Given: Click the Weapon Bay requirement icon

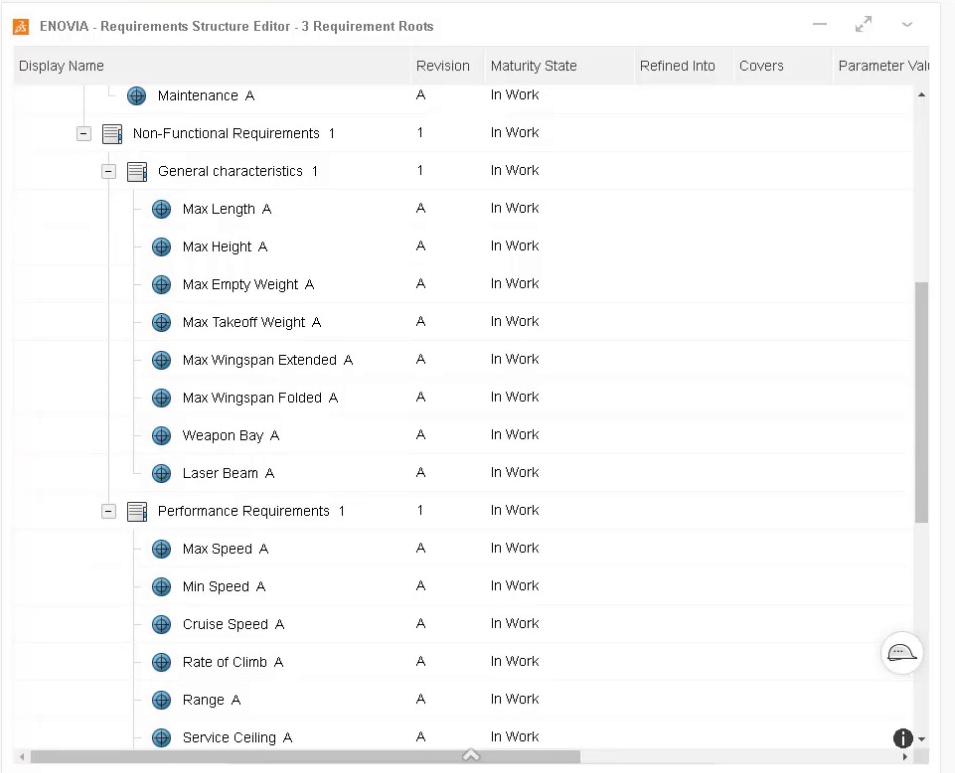Looking at the screenshot, I should [x=161, y=436].
